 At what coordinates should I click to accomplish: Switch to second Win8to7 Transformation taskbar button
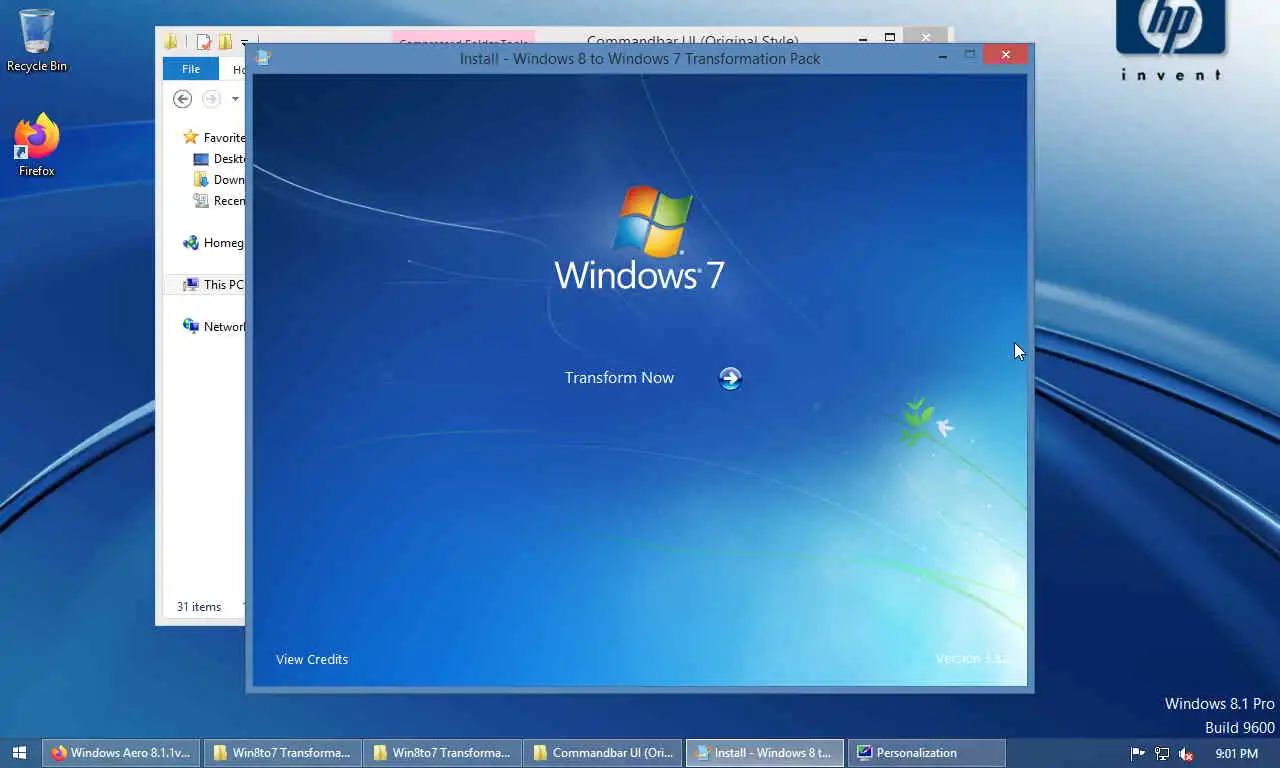click(442, 753)
